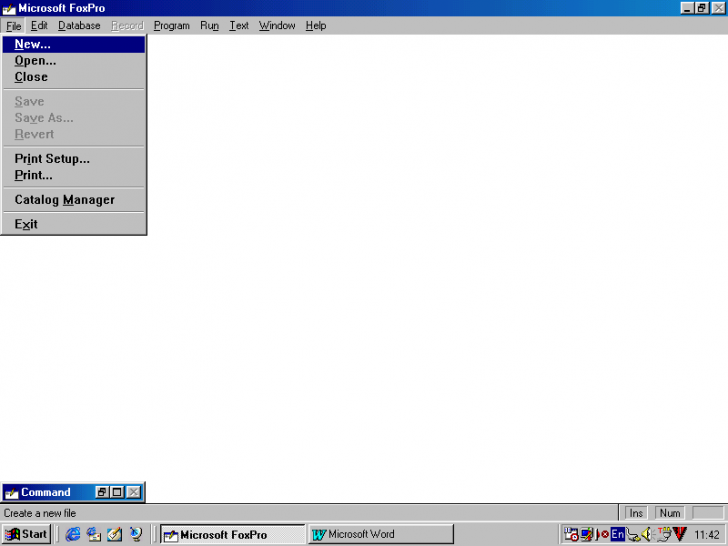The height and width of the screenshot is (546, 728).
Task: Select Close in the File menu
Action: click(31, 77)
